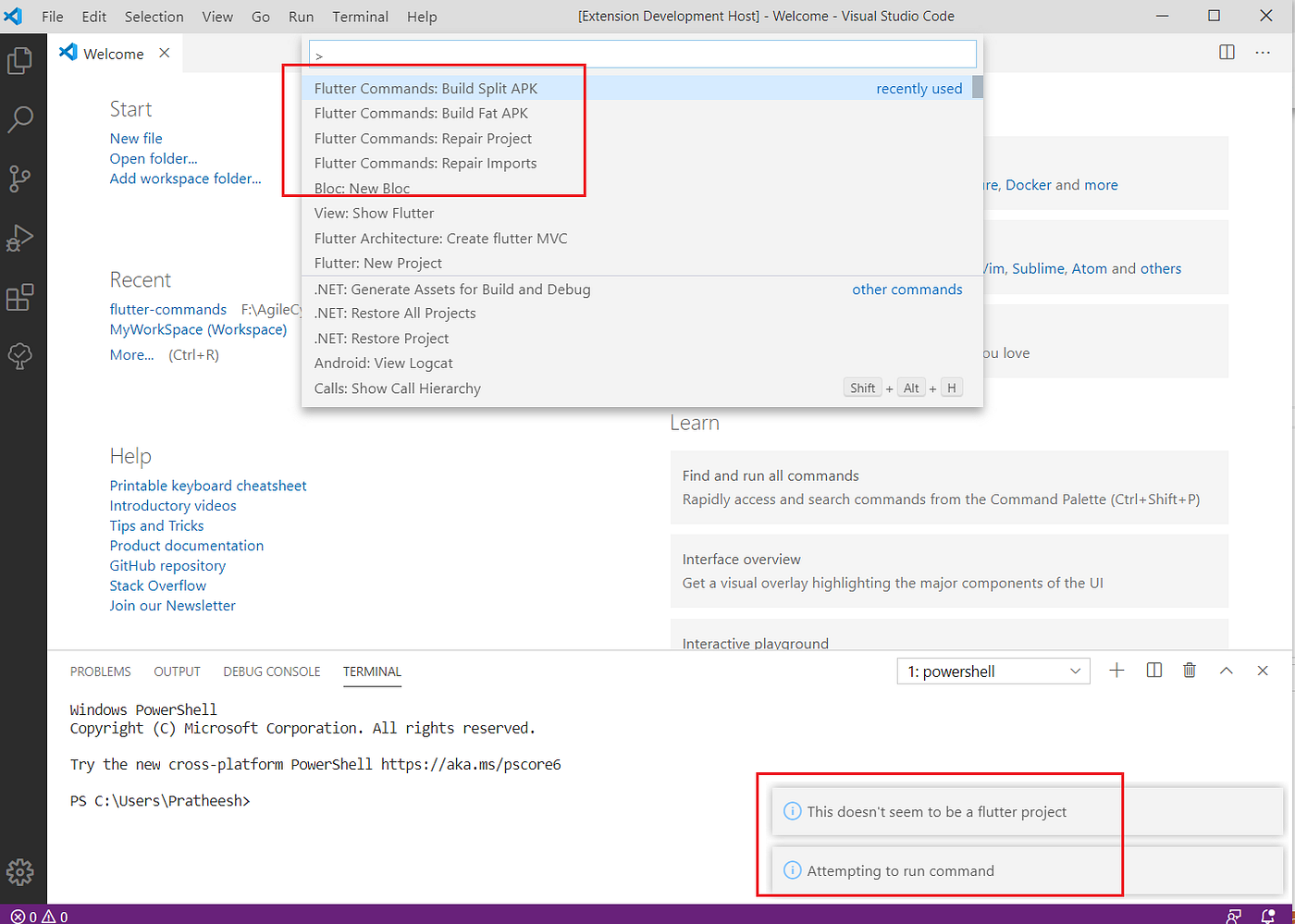1295x924 pixels.
Task: Open the 'Stack Overflow' help link
Action: (157, 585)
